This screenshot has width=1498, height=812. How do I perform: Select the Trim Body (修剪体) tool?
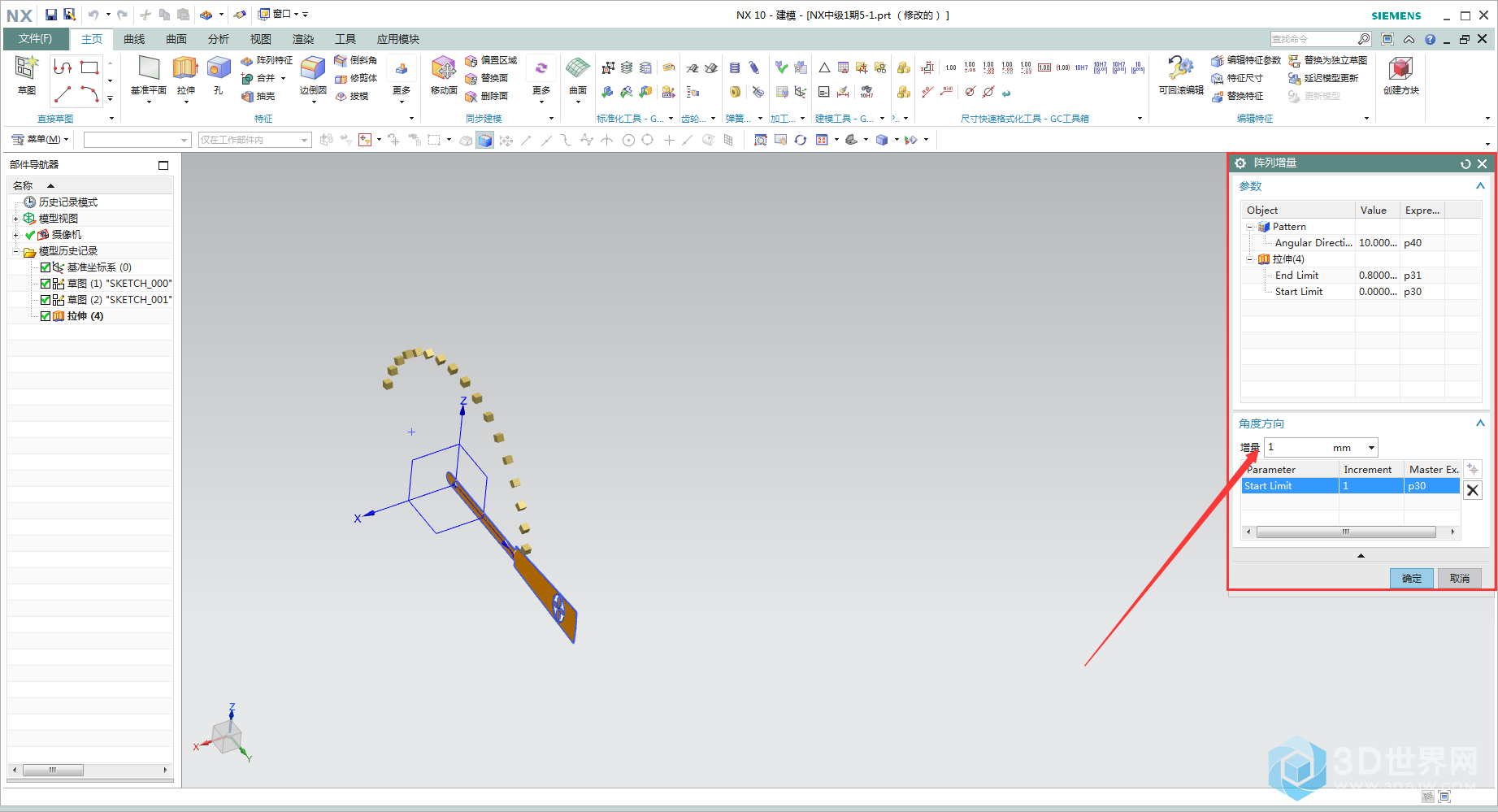tap(356, 78)
